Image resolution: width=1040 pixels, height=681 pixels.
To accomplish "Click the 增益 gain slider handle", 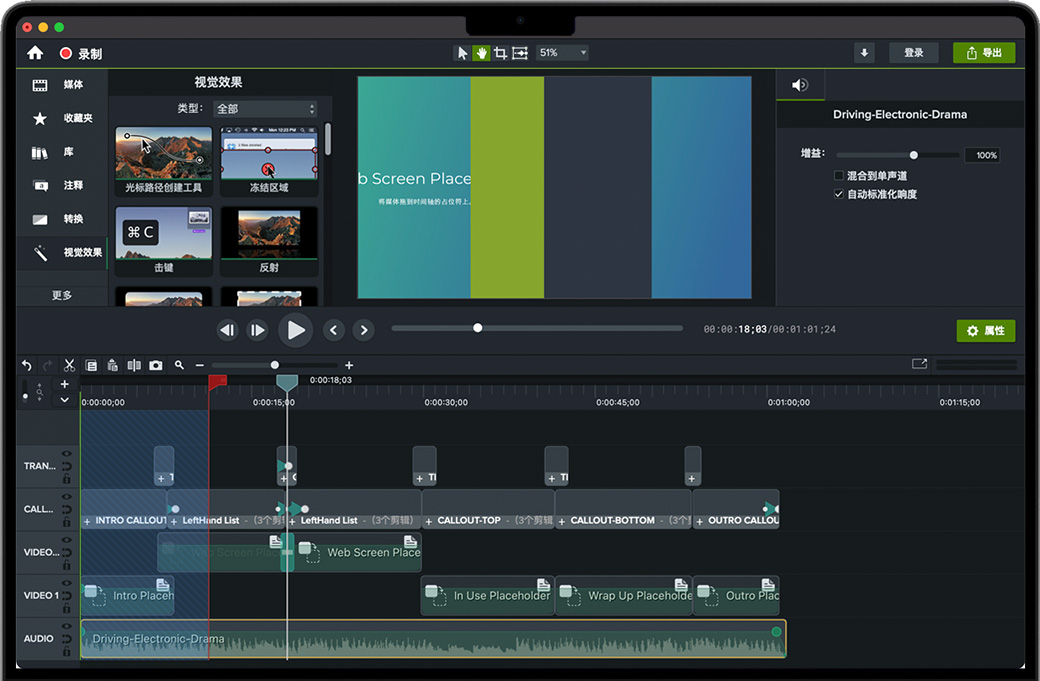I will (913, 155).
